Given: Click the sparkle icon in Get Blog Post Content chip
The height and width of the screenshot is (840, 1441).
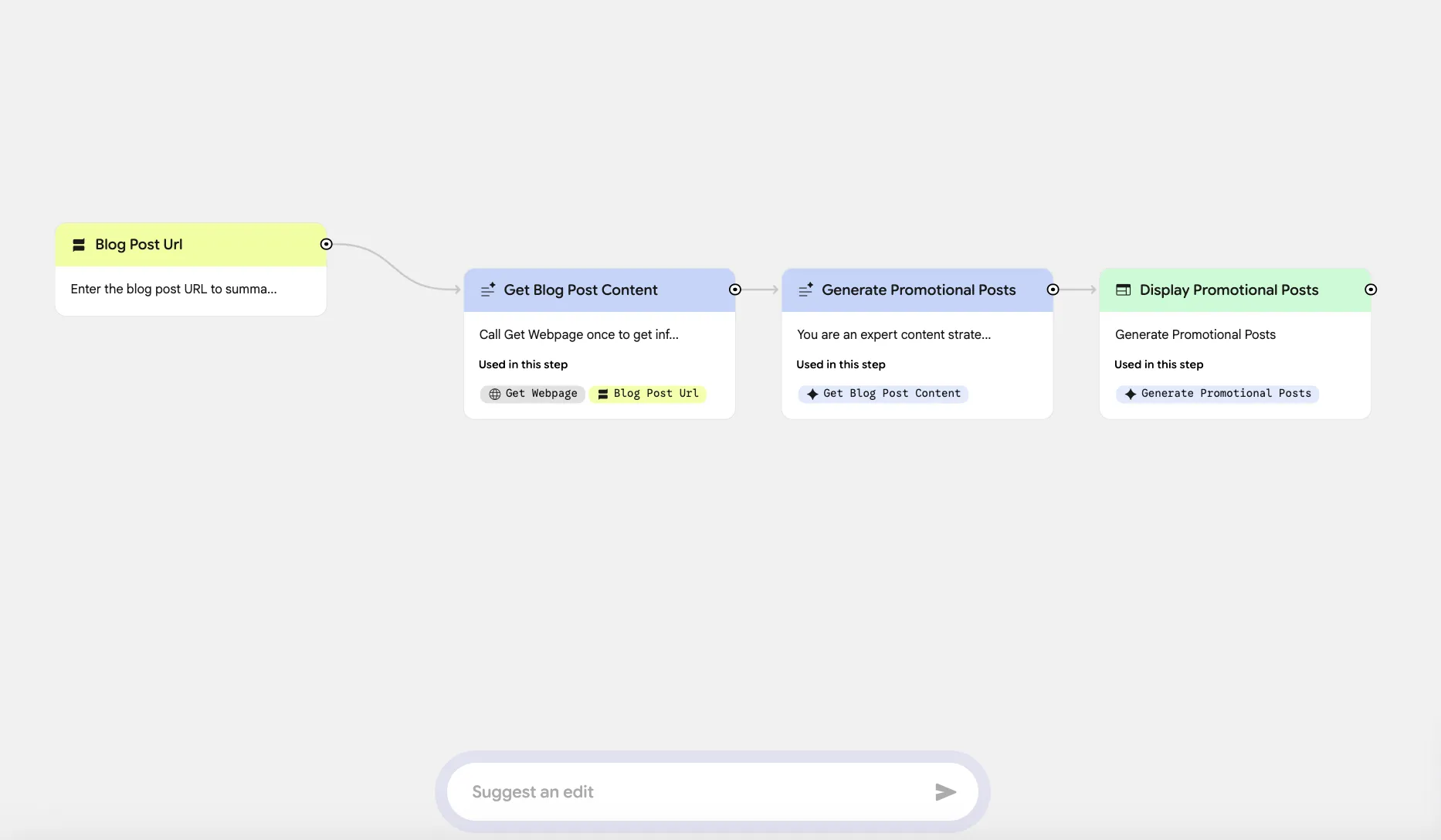Looking at the screenshot, I should [x=812, y=394].
